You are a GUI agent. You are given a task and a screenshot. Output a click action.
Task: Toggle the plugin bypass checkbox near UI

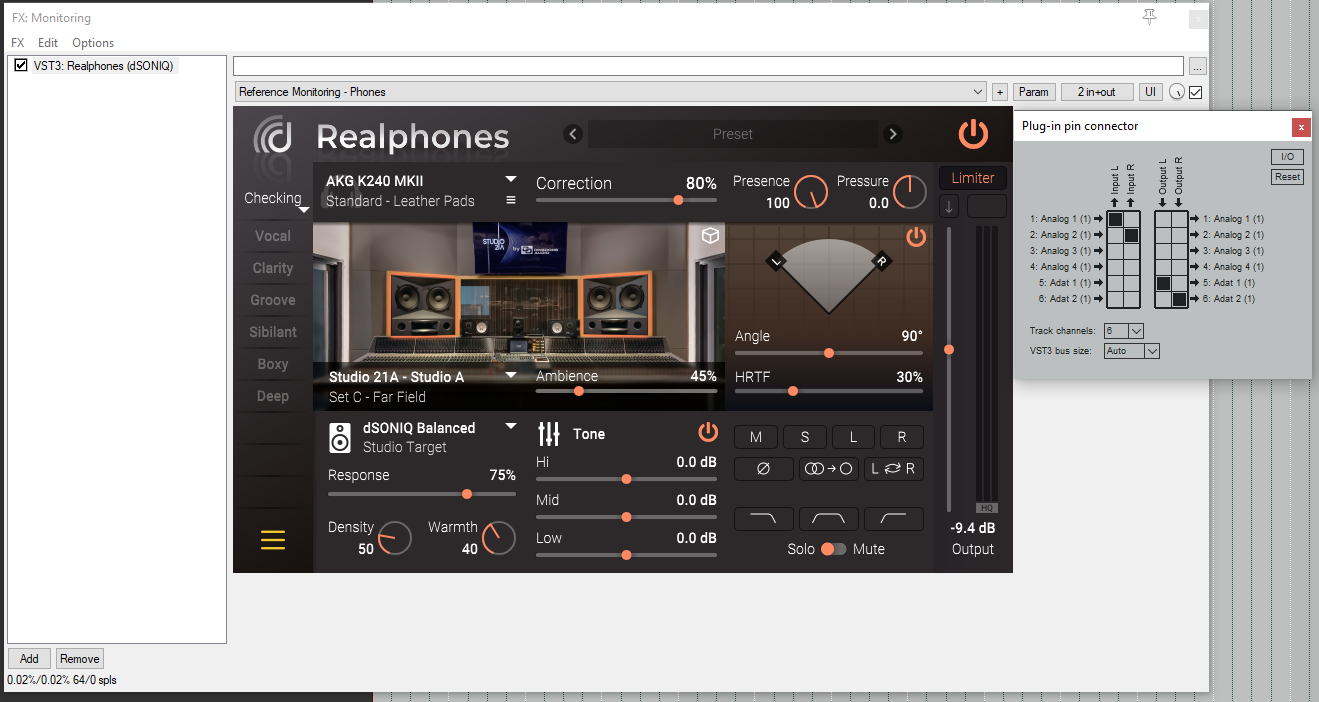coord(1195,92)
